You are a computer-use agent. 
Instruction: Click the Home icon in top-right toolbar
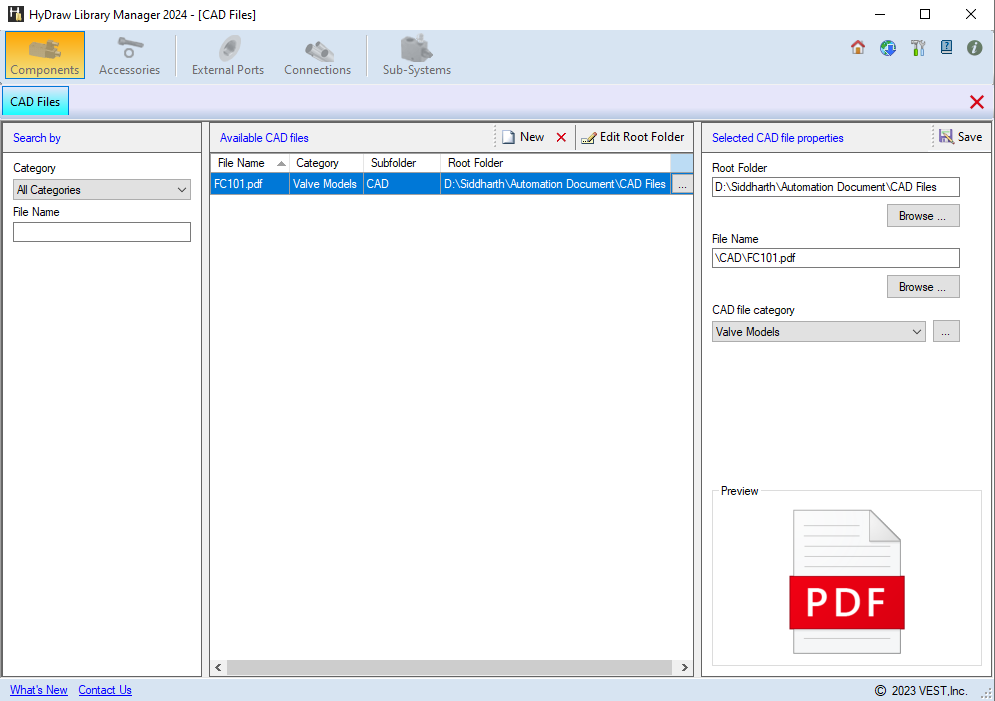point(858,48)
